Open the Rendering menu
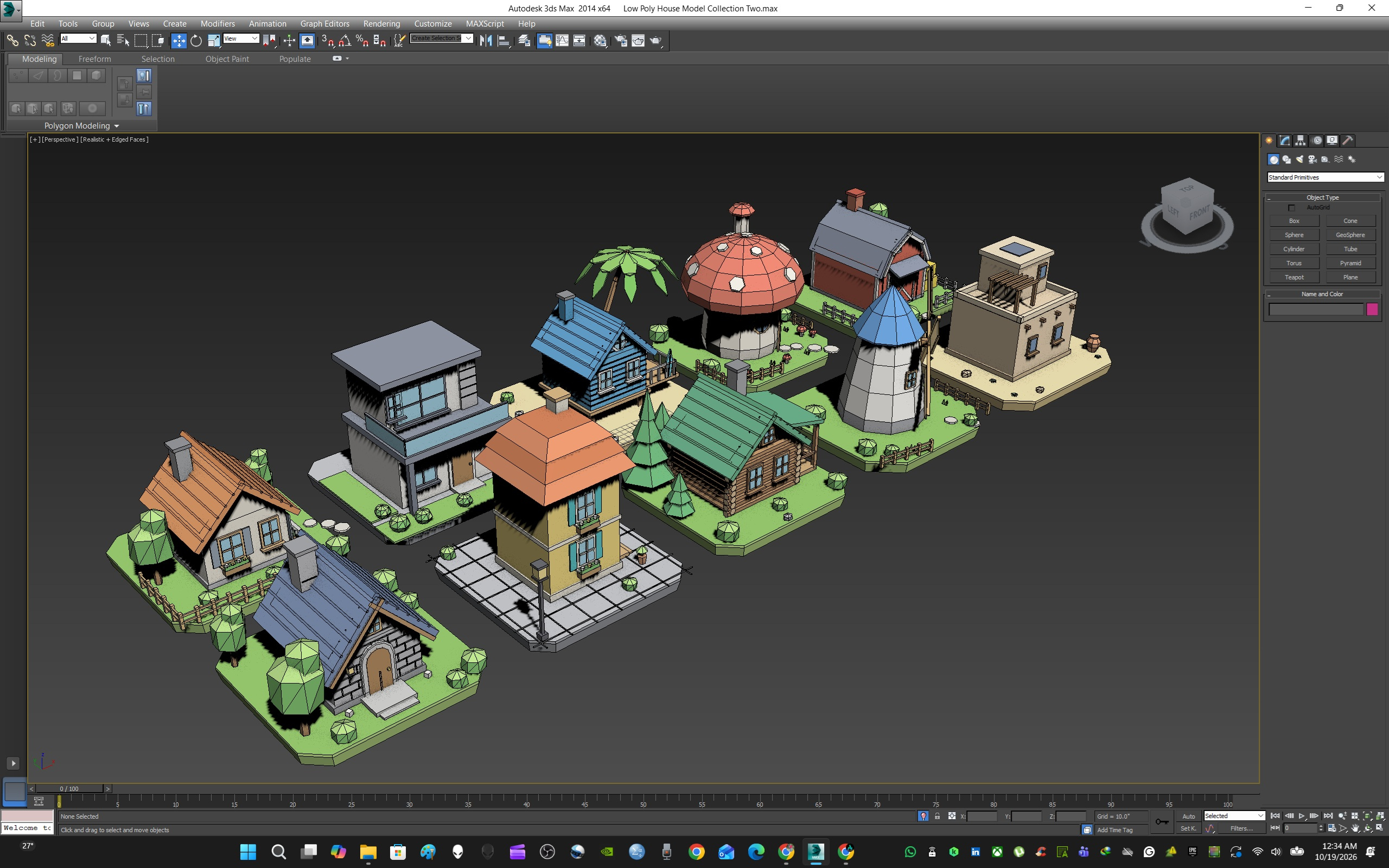Screen dimensions: 1389x868 tap(381, 23)
